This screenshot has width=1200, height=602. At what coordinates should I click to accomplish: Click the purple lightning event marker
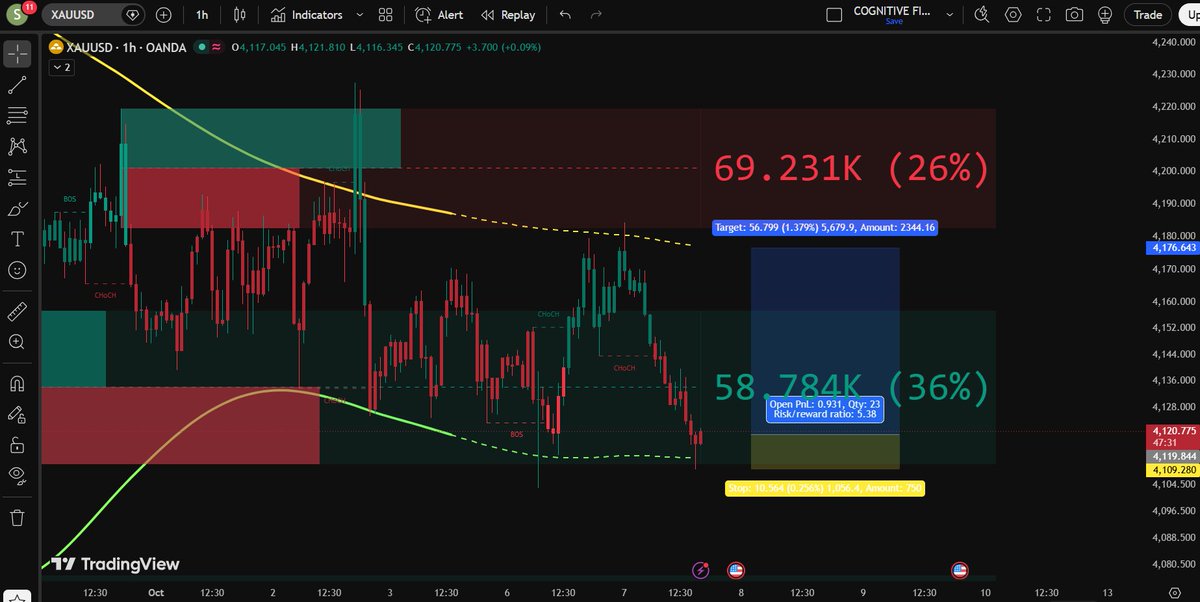pos(702,570)
